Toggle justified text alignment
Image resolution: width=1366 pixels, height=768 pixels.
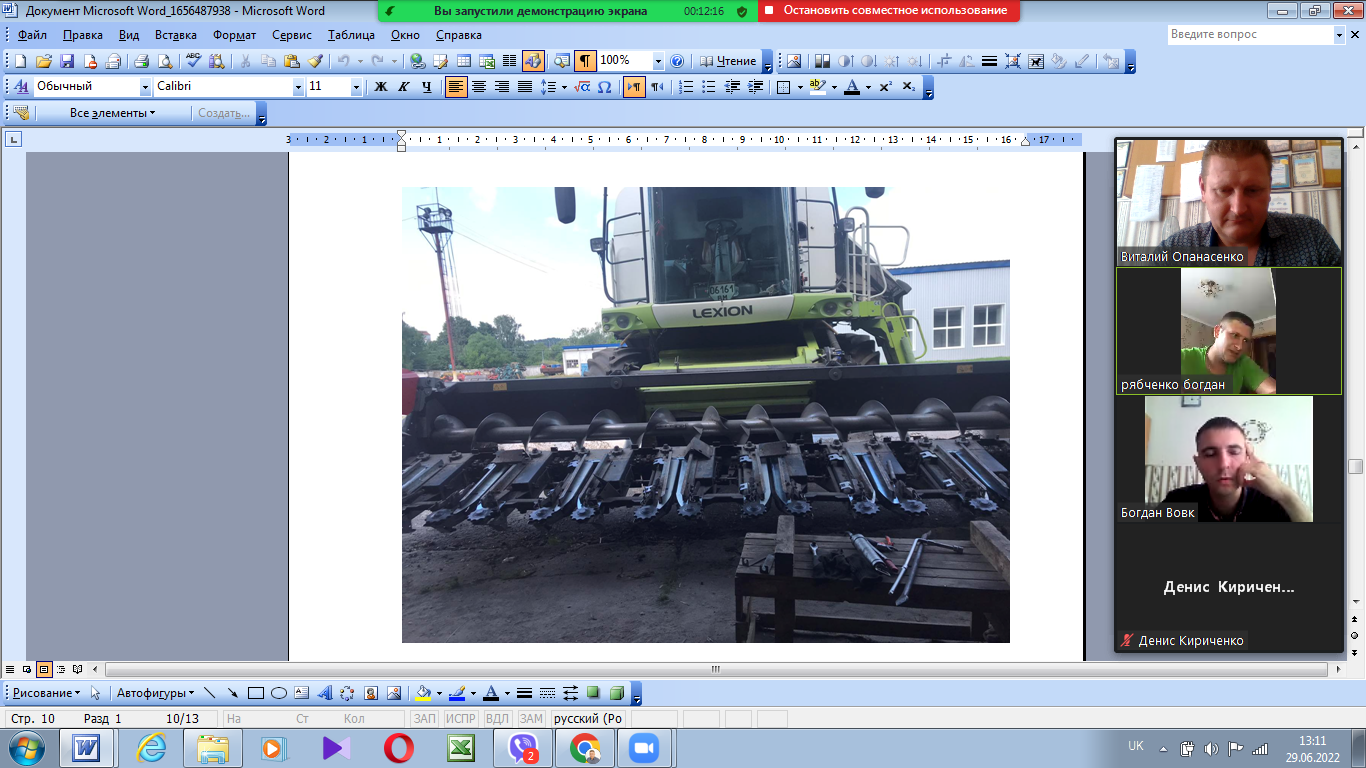pos(525,87)
